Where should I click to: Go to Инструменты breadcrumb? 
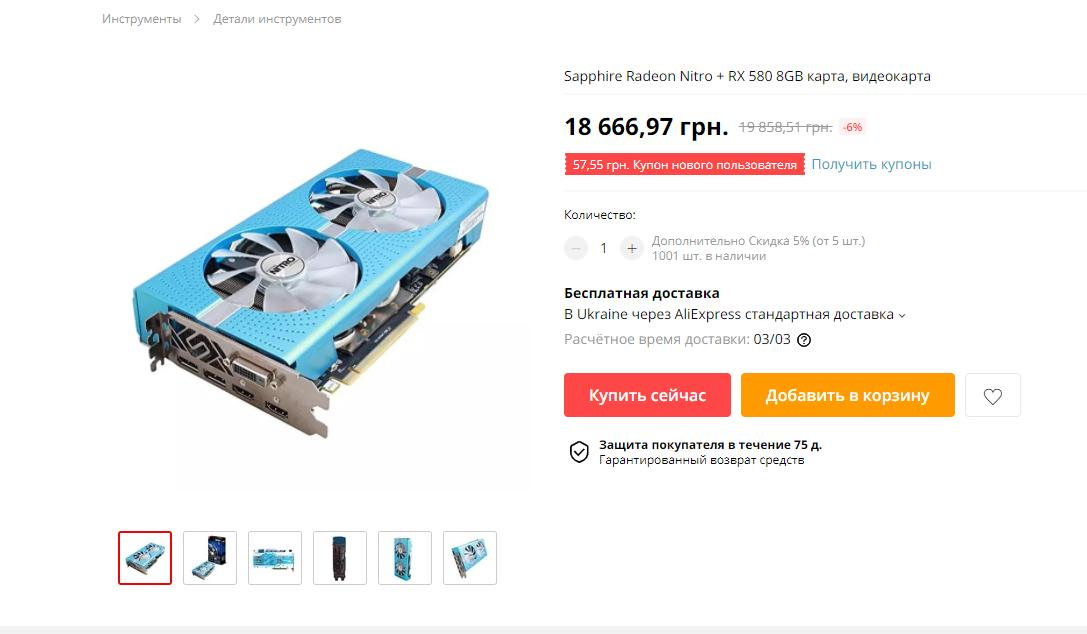pos(141,19)
